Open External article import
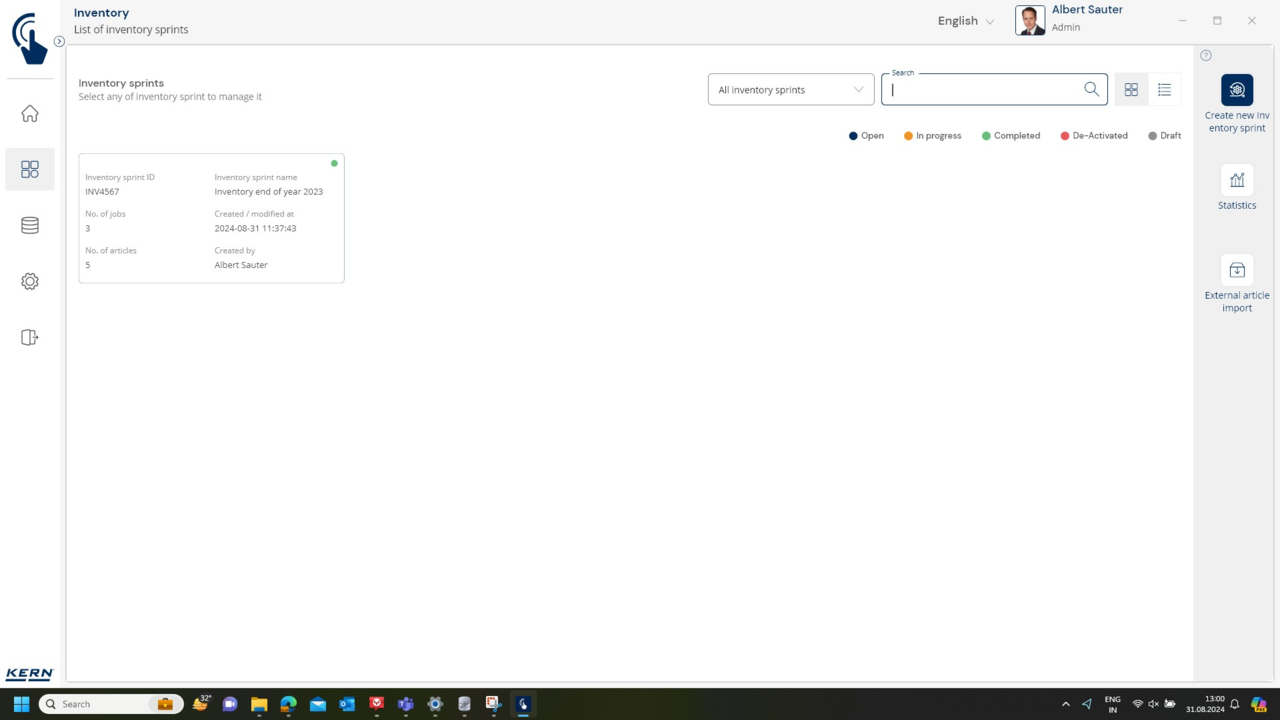 point(1237,270)
